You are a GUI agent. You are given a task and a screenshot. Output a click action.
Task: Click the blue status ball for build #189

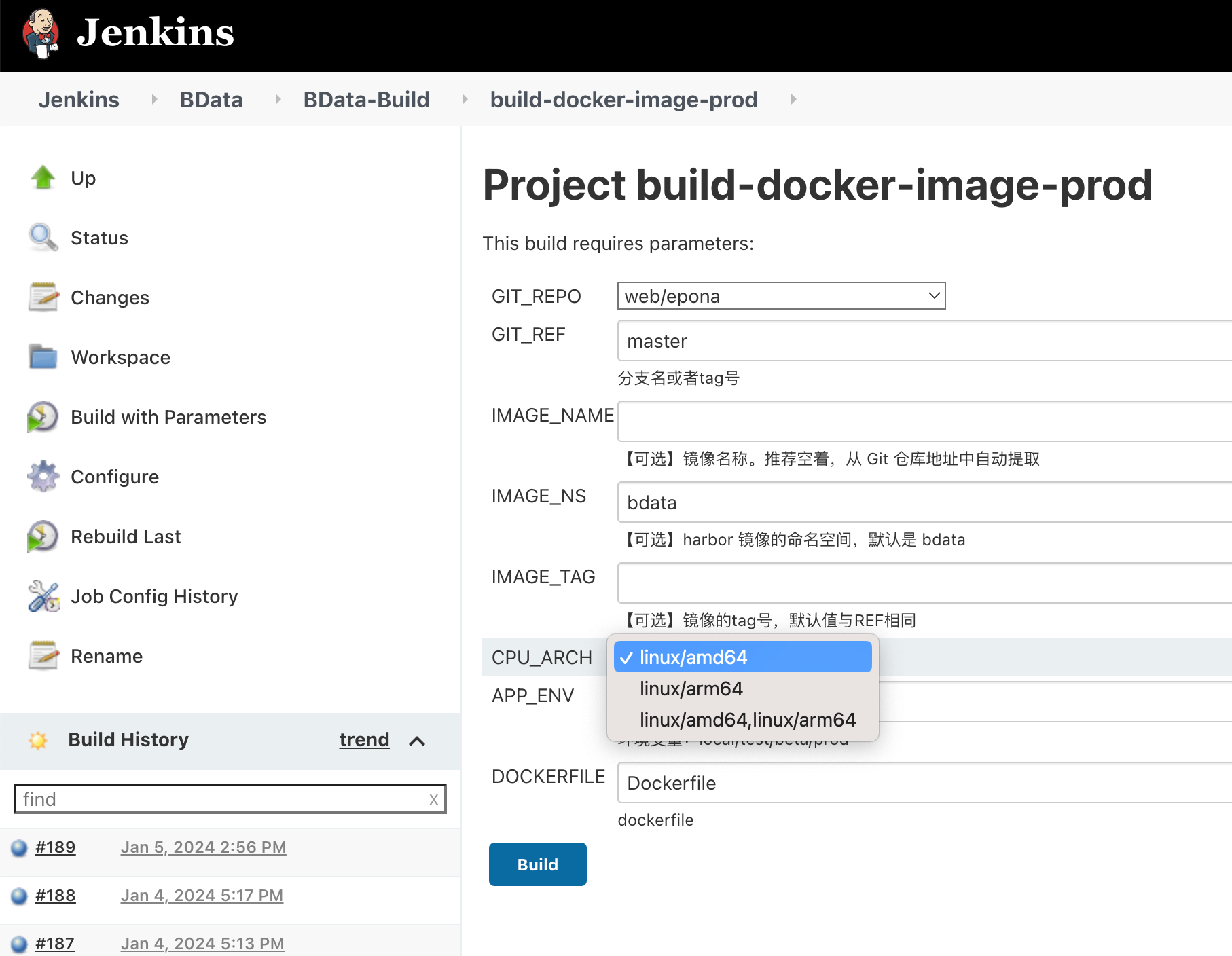(20, 847)
